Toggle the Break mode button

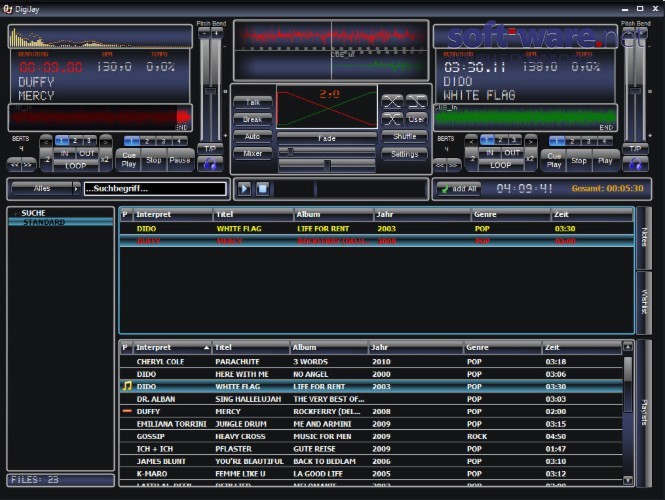point(253,120)
